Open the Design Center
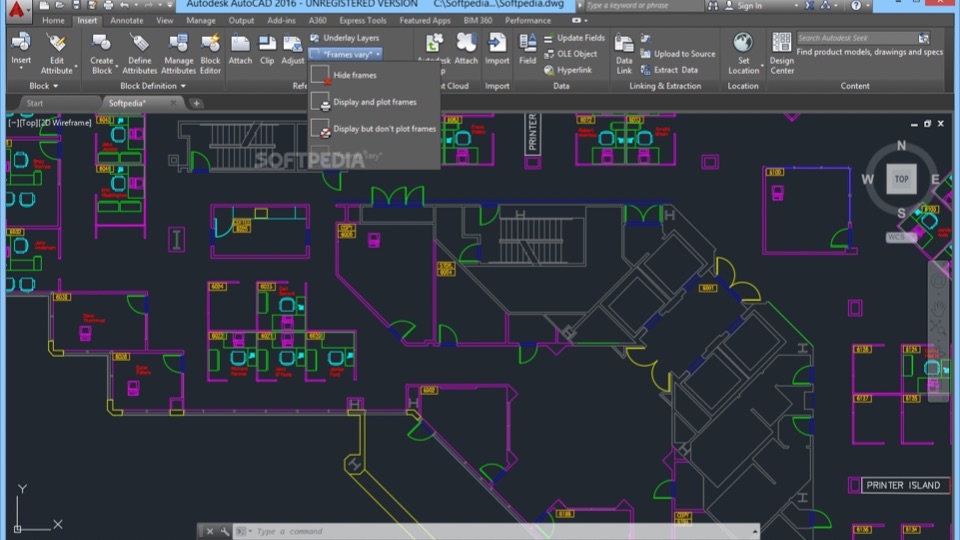 click(782, 54)
